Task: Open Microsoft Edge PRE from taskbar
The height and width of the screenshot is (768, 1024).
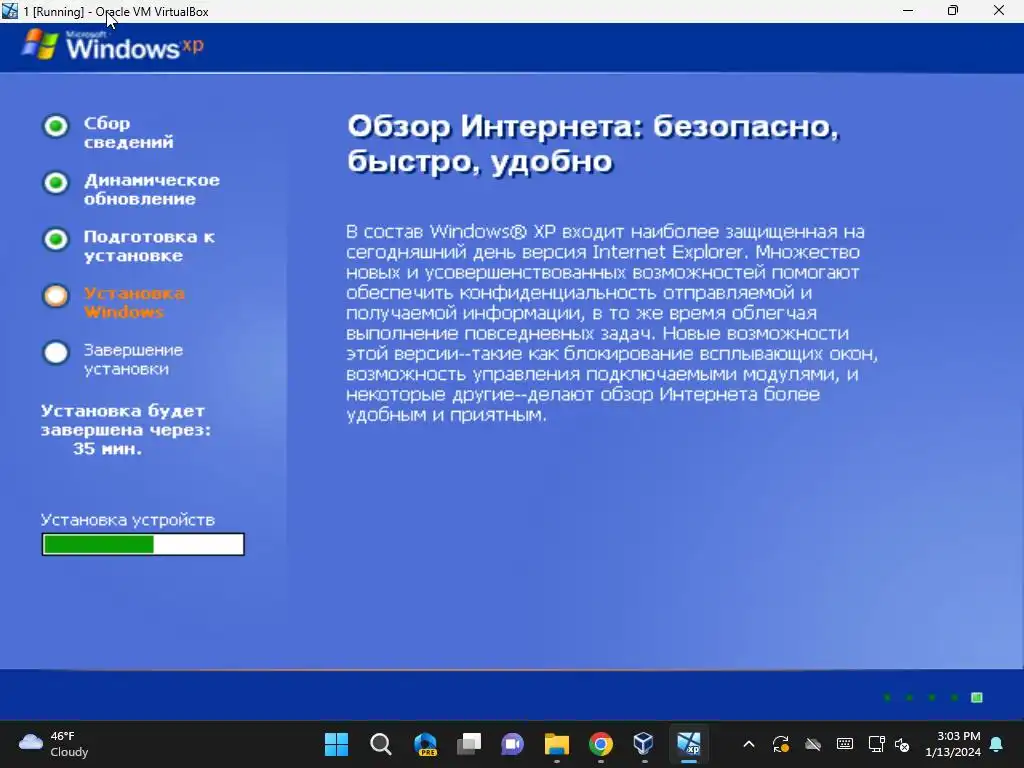Action: click(425, 744)
